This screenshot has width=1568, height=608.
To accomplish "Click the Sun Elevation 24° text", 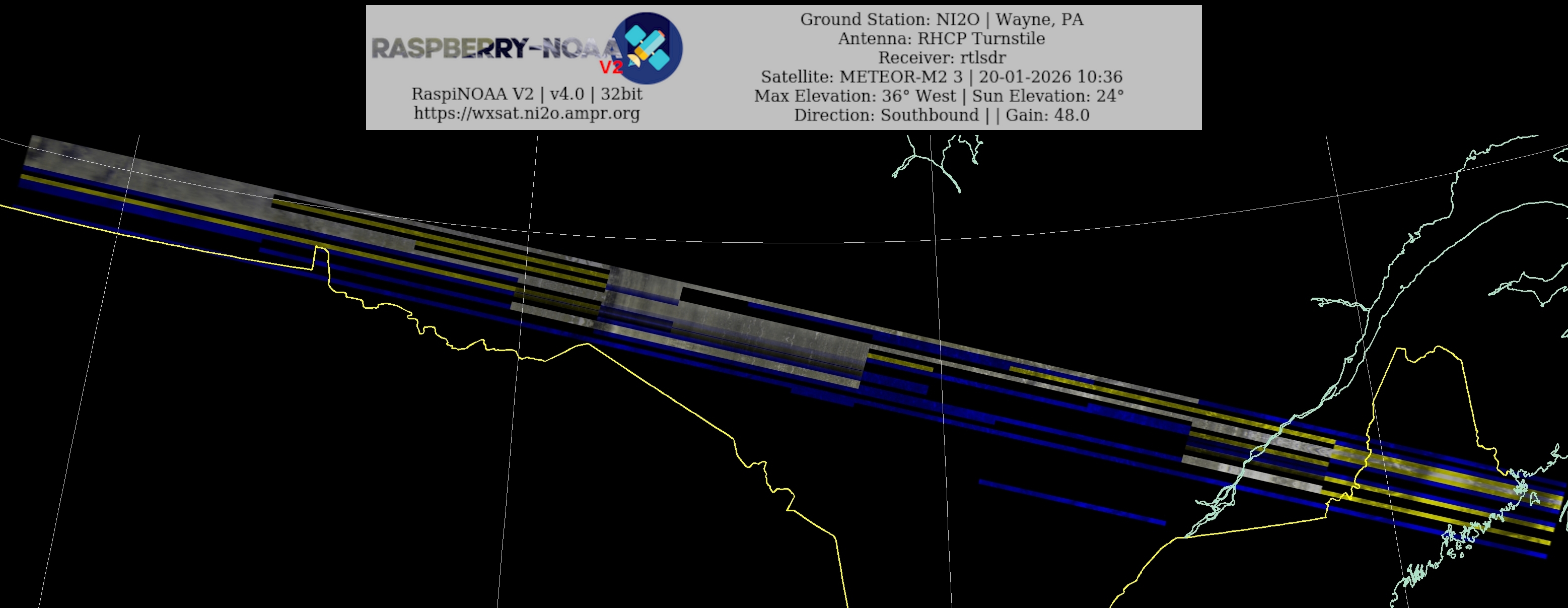I will (x=1047, y=96).
